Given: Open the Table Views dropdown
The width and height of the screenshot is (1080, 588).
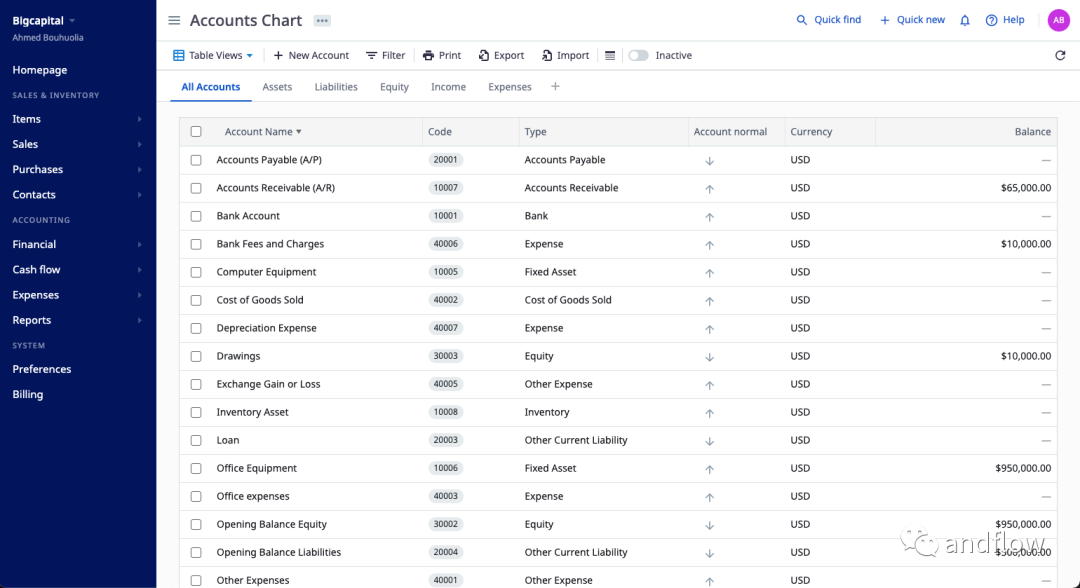Looking at the screenshot, I should coord(213,56).
